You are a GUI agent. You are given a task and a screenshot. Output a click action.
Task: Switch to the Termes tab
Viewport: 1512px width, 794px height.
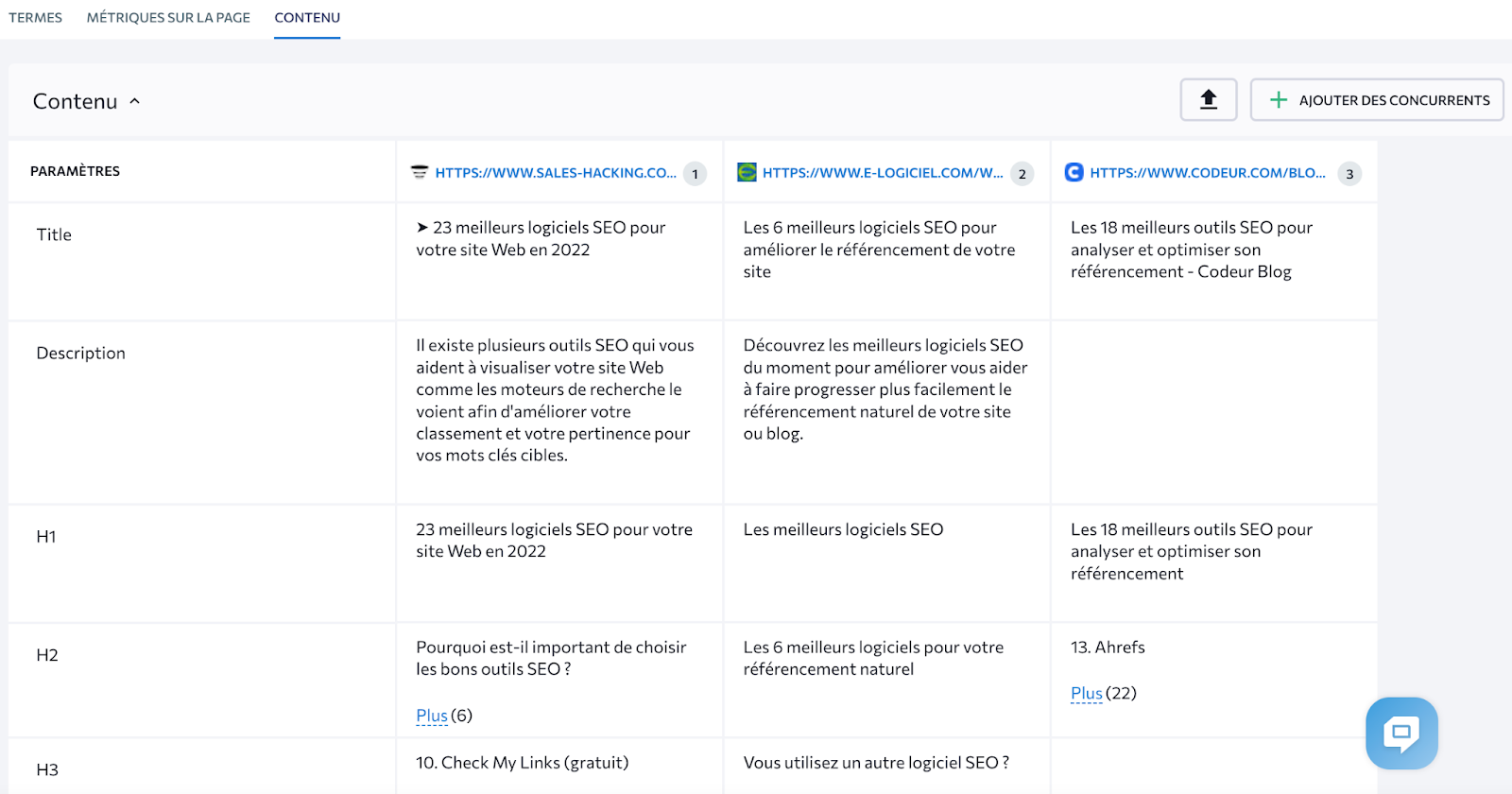coord(35,18)
